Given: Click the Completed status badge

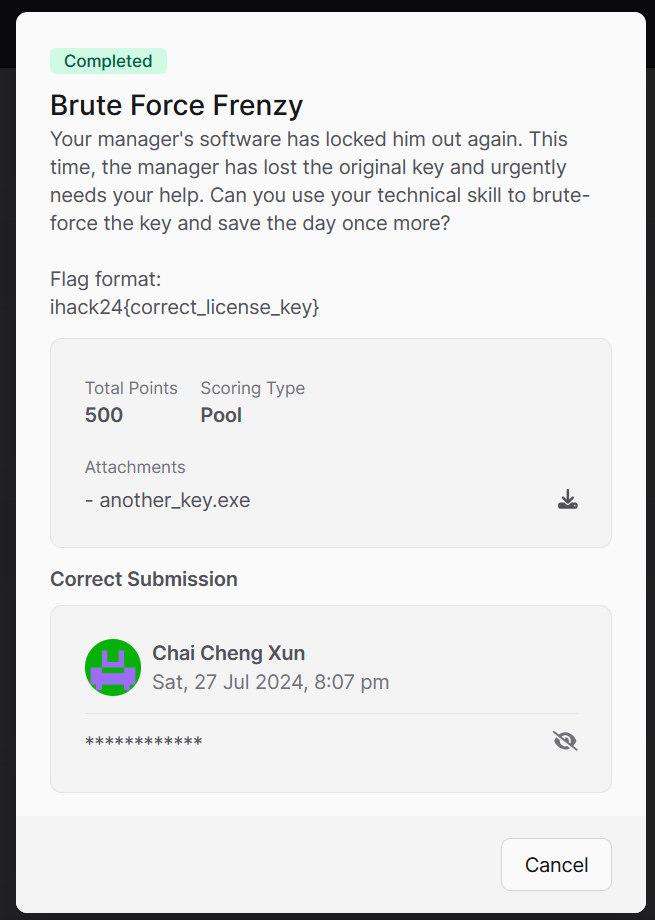Looking at the screenshot, I should coord(109,61).
